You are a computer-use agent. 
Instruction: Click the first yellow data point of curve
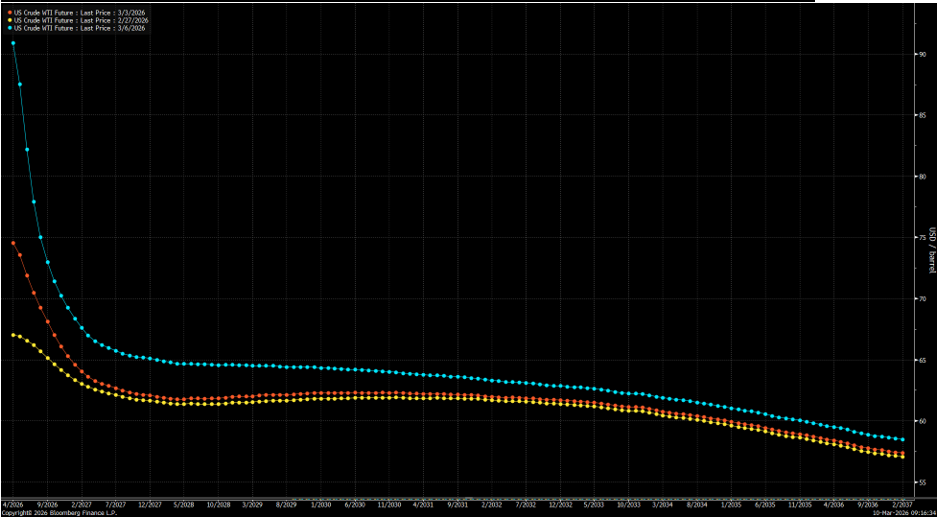tap(13, 335)
